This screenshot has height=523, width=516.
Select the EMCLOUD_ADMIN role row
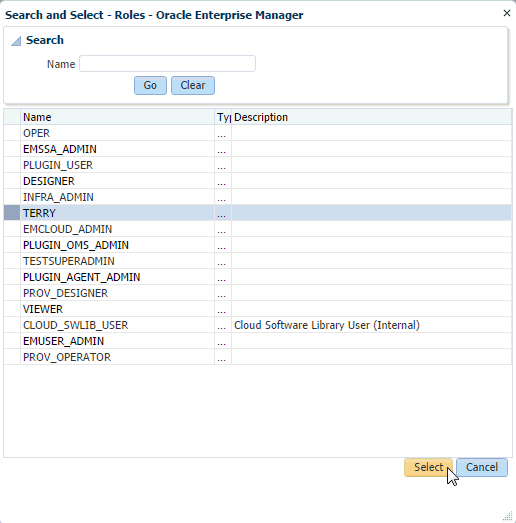[257, 229]
